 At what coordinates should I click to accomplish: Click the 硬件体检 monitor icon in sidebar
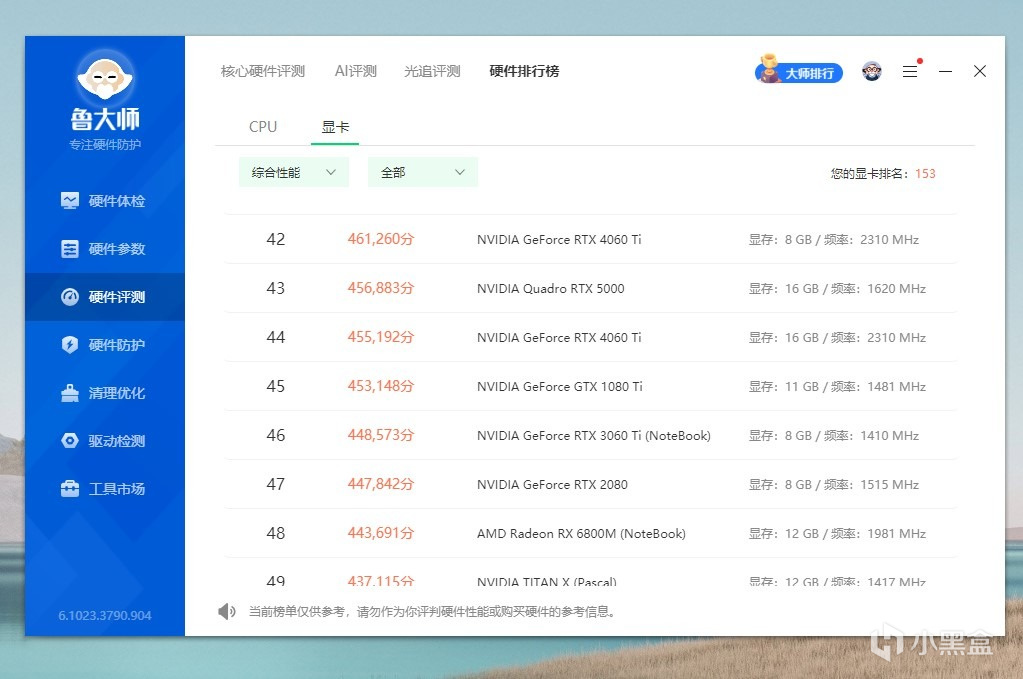point(70,201)
